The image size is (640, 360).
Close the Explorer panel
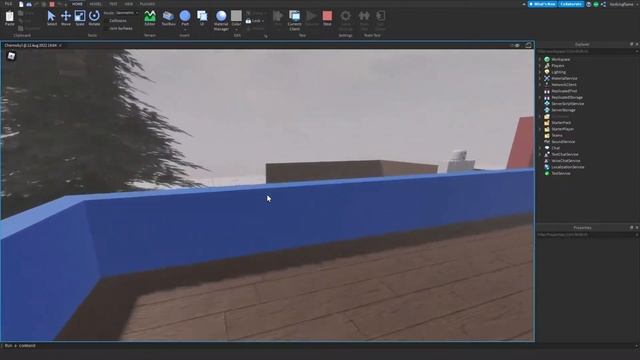click(x=637, y=44)
